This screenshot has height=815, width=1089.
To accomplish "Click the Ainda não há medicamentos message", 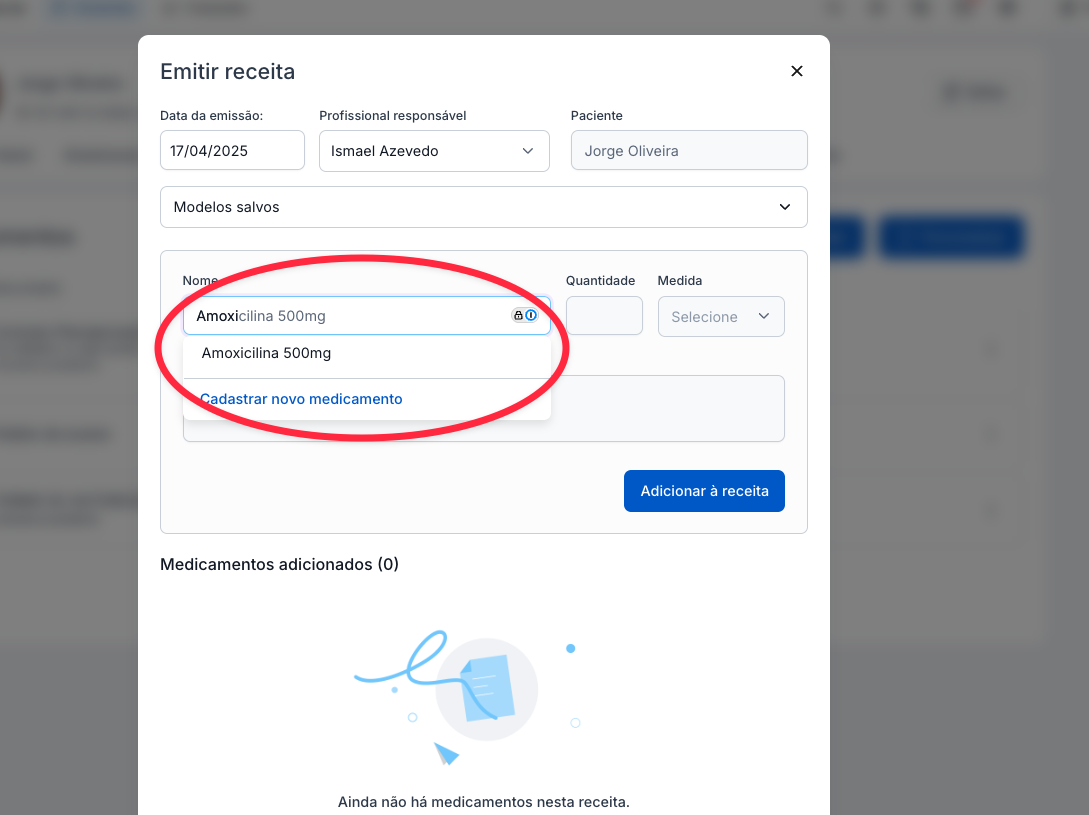I will point(483,802).
